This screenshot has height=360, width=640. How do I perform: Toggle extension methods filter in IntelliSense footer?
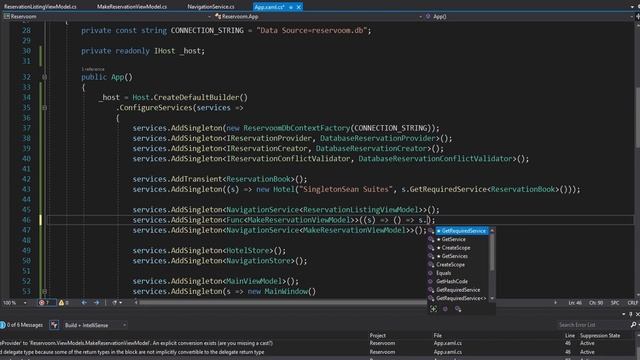[x=458, y=309]
